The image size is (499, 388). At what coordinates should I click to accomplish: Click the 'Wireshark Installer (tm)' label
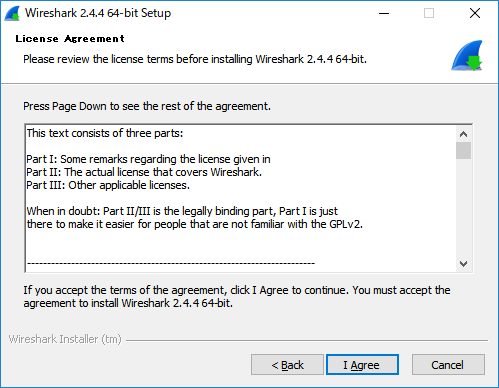(x=65, y=339)
